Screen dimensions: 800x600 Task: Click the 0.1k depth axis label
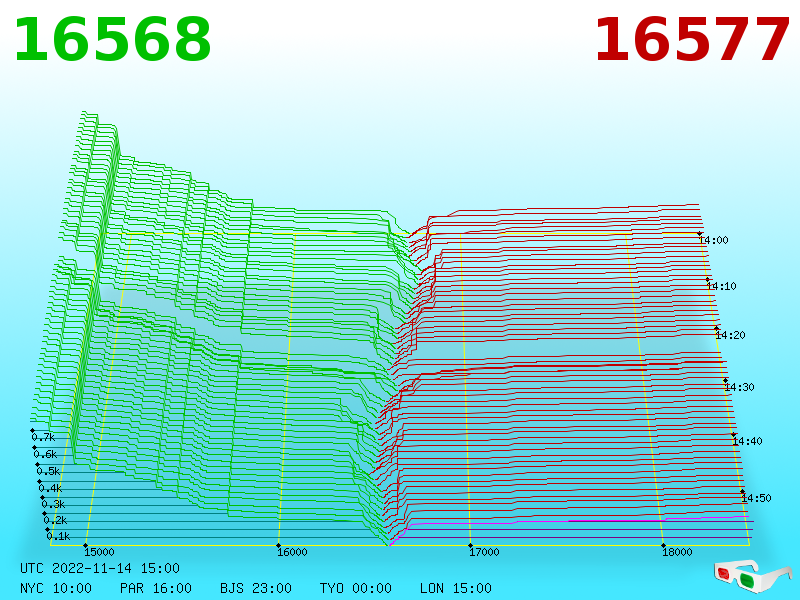(x=58, y=536)
